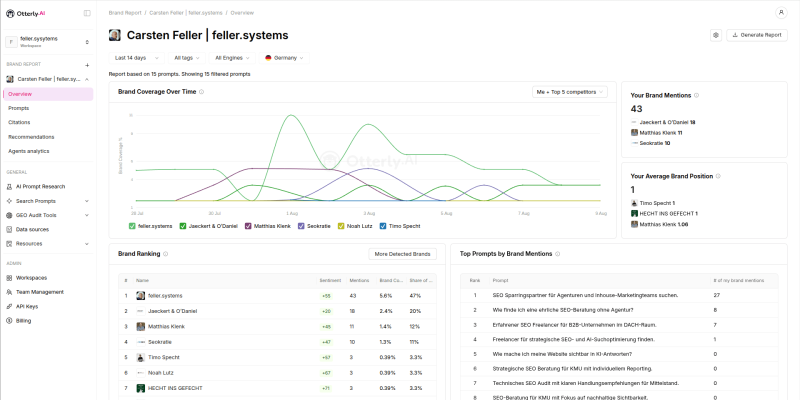The width and height of the screenshot is (800, 400).
Task: Open the feller.sysytems workspace switcher
Action: (47, 42)
